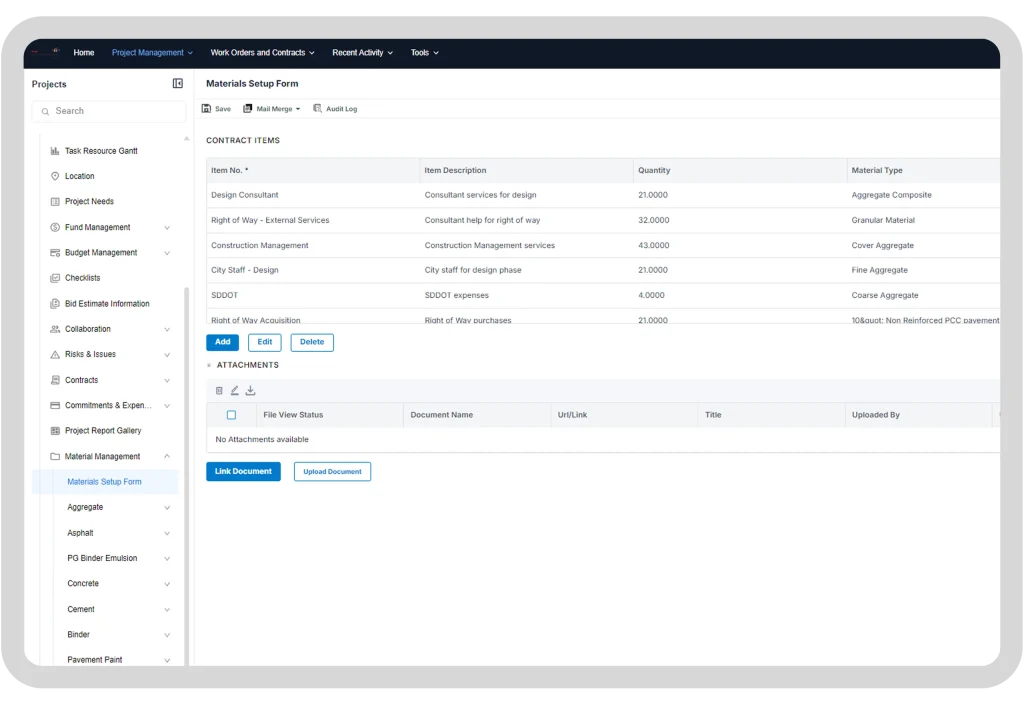Image resolution: width=1024 pixels, height=705 pixels.
Task: Click the Checklists icon
Action: (55, 278)
